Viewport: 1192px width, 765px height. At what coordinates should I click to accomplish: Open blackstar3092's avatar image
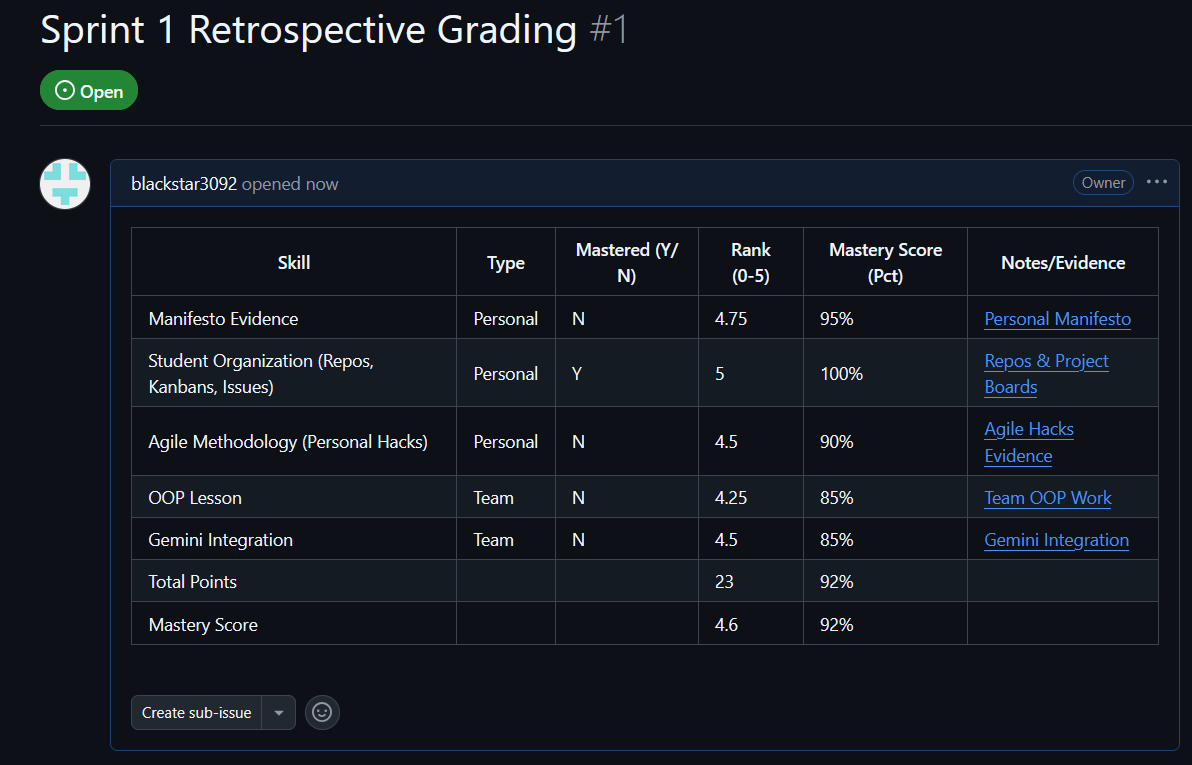tap(65, 184)
